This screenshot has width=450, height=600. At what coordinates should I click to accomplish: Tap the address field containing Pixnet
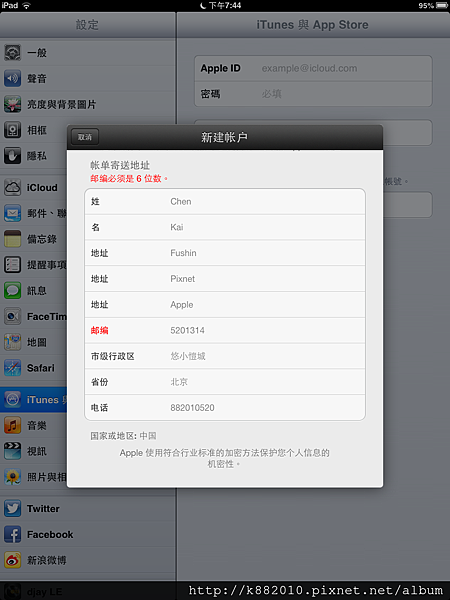click(x=225, y=279)
